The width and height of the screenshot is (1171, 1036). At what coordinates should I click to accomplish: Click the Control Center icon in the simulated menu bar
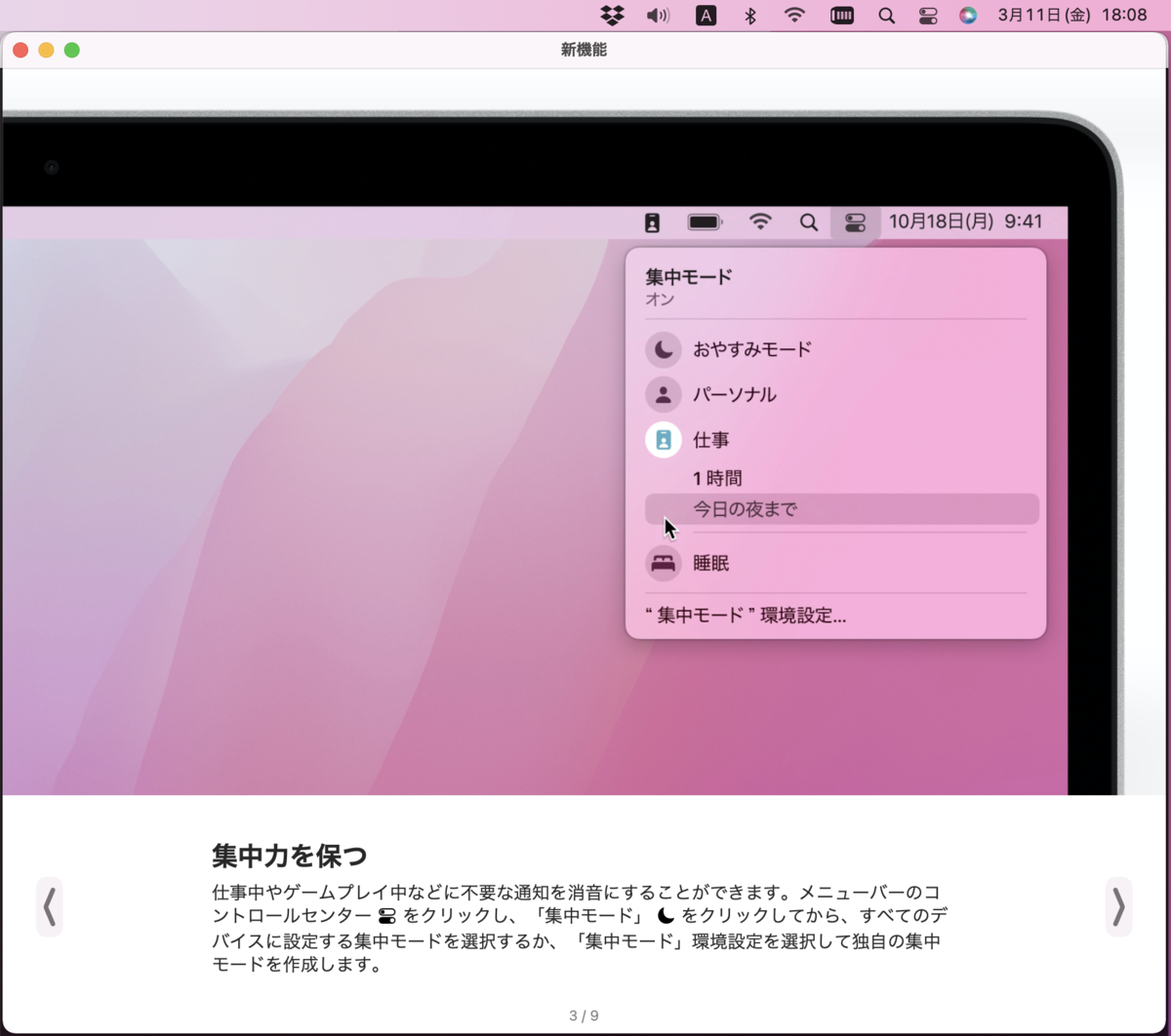tap(855, 222)
